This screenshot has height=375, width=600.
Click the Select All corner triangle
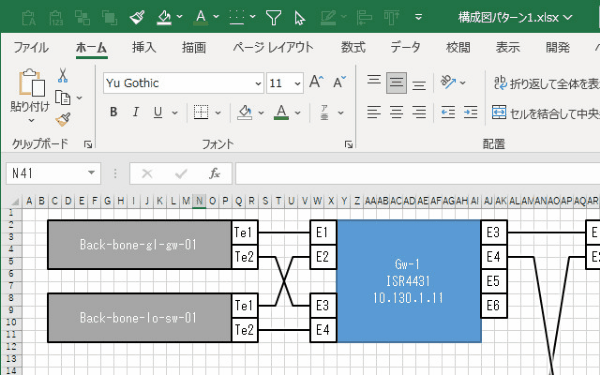coord(15,201)
